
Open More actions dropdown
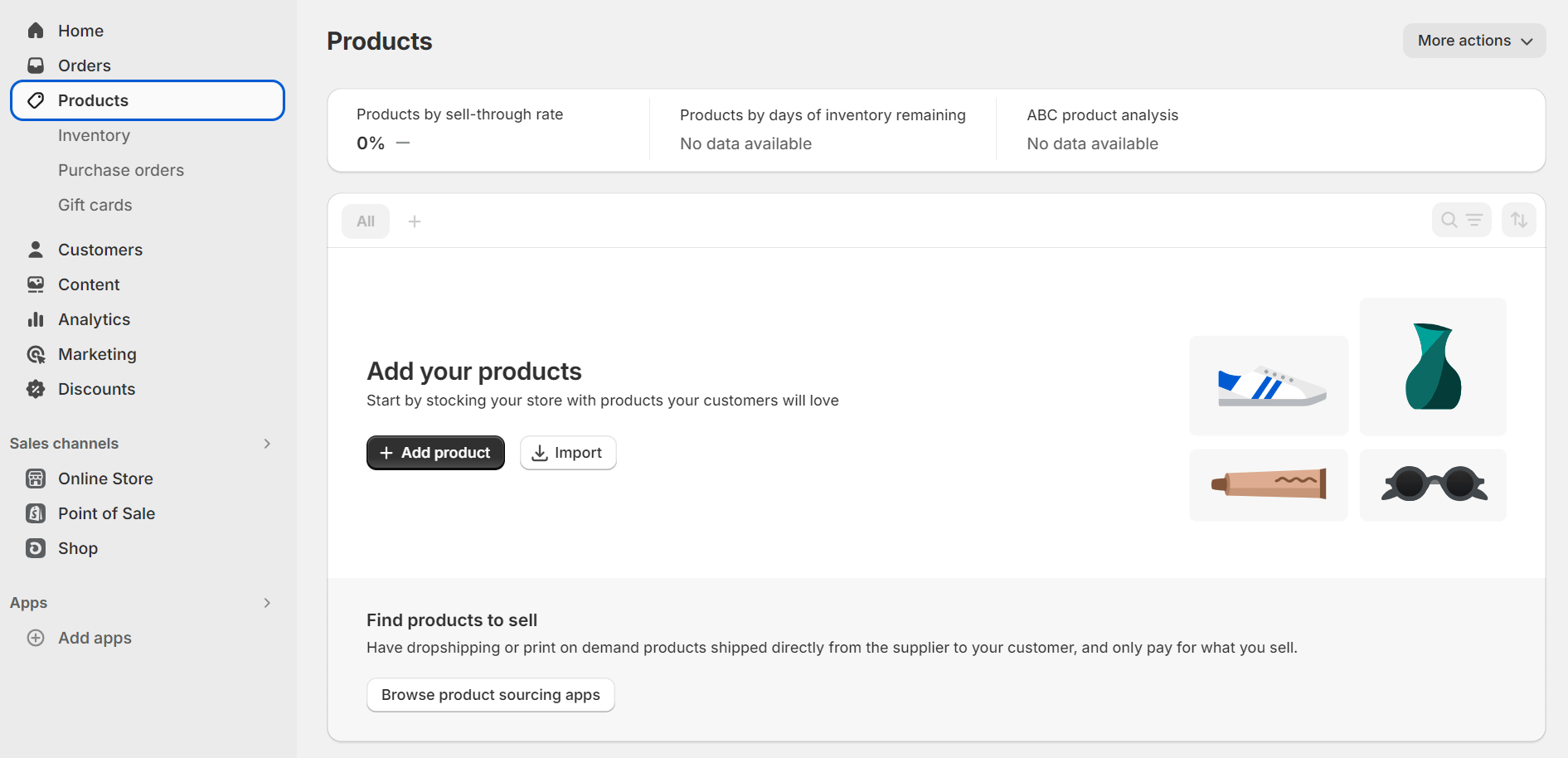1474,41
